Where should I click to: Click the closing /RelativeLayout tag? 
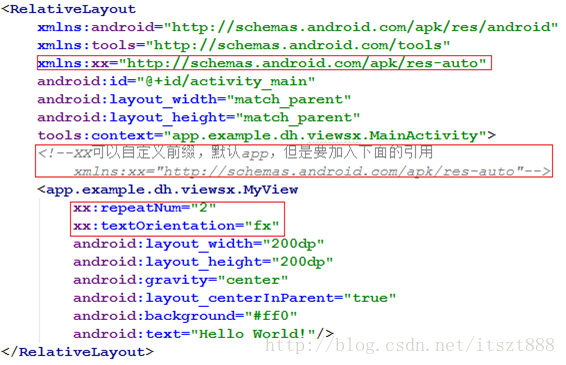click(77, 352)
